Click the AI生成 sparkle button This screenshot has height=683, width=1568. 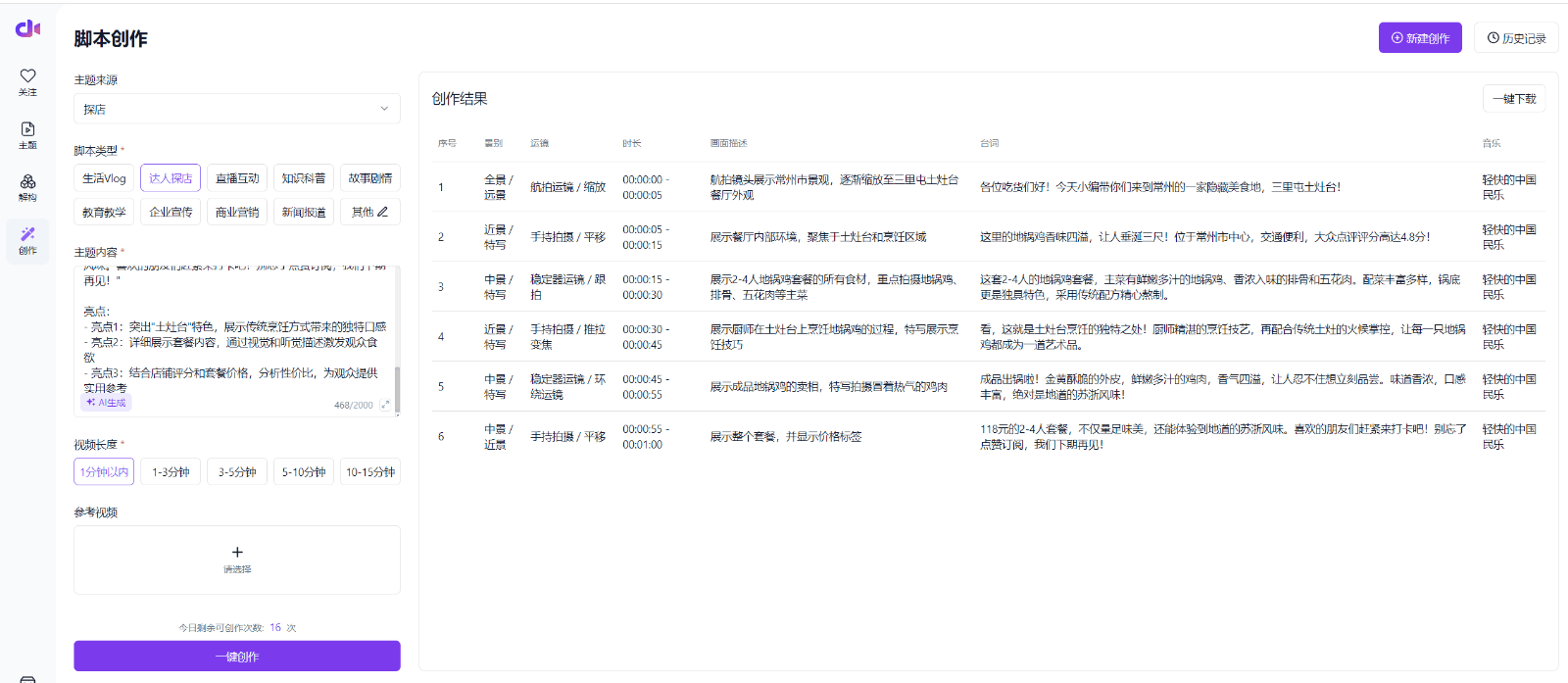(107, 403)
